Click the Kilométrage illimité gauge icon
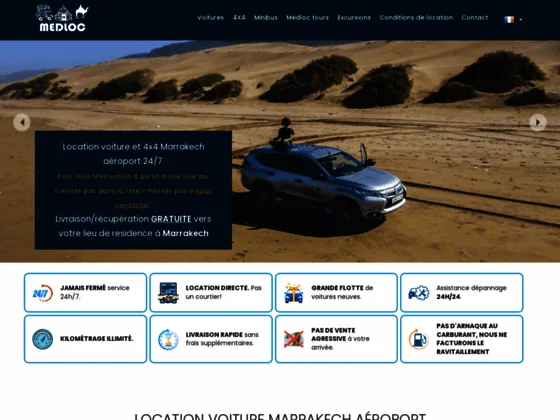Image resolution: width=560 pixels, height=420 pixels. point(42,339)
